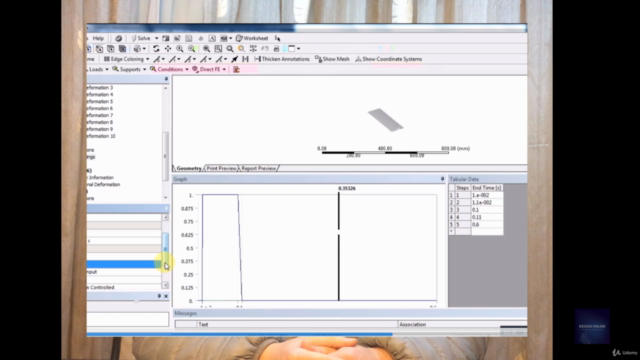Select End Time cell 0.11

487,217
